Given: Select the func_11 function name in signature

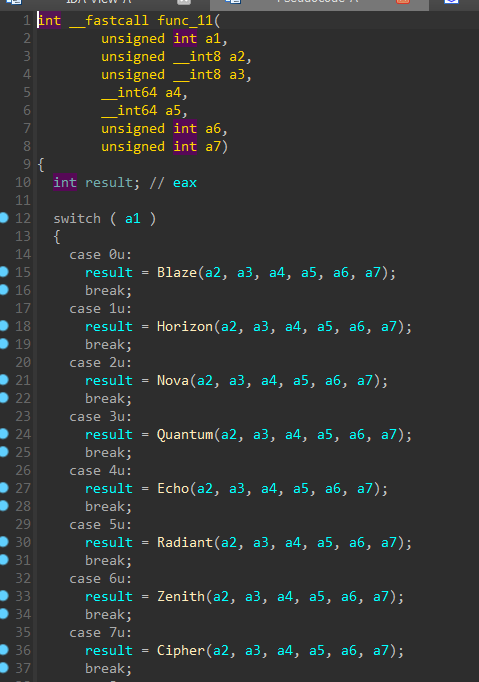Looking at the screenshot, I should click(185, 20).
